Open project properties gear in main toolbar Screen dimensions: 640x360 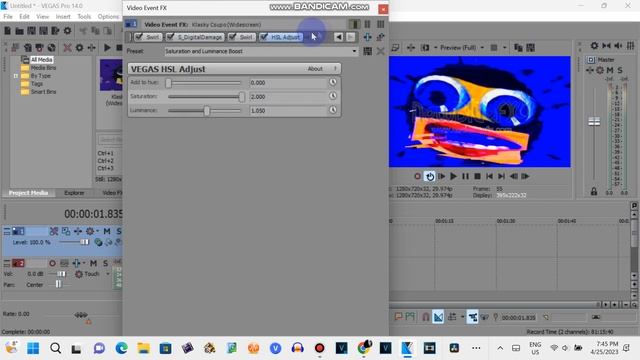click(67, 31)
